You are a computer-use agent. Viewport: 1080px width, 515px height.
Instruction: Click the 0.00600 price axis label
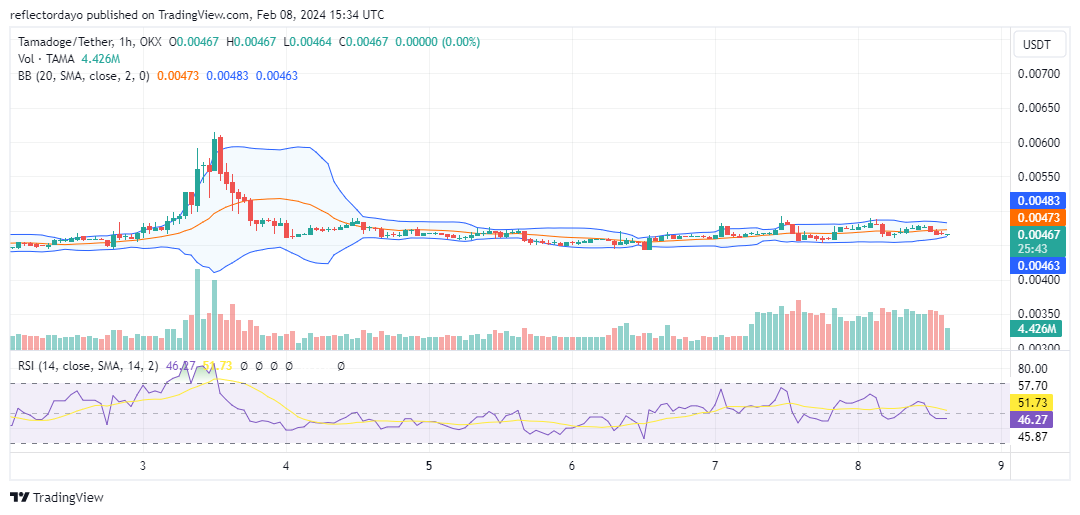(1037, 143)
